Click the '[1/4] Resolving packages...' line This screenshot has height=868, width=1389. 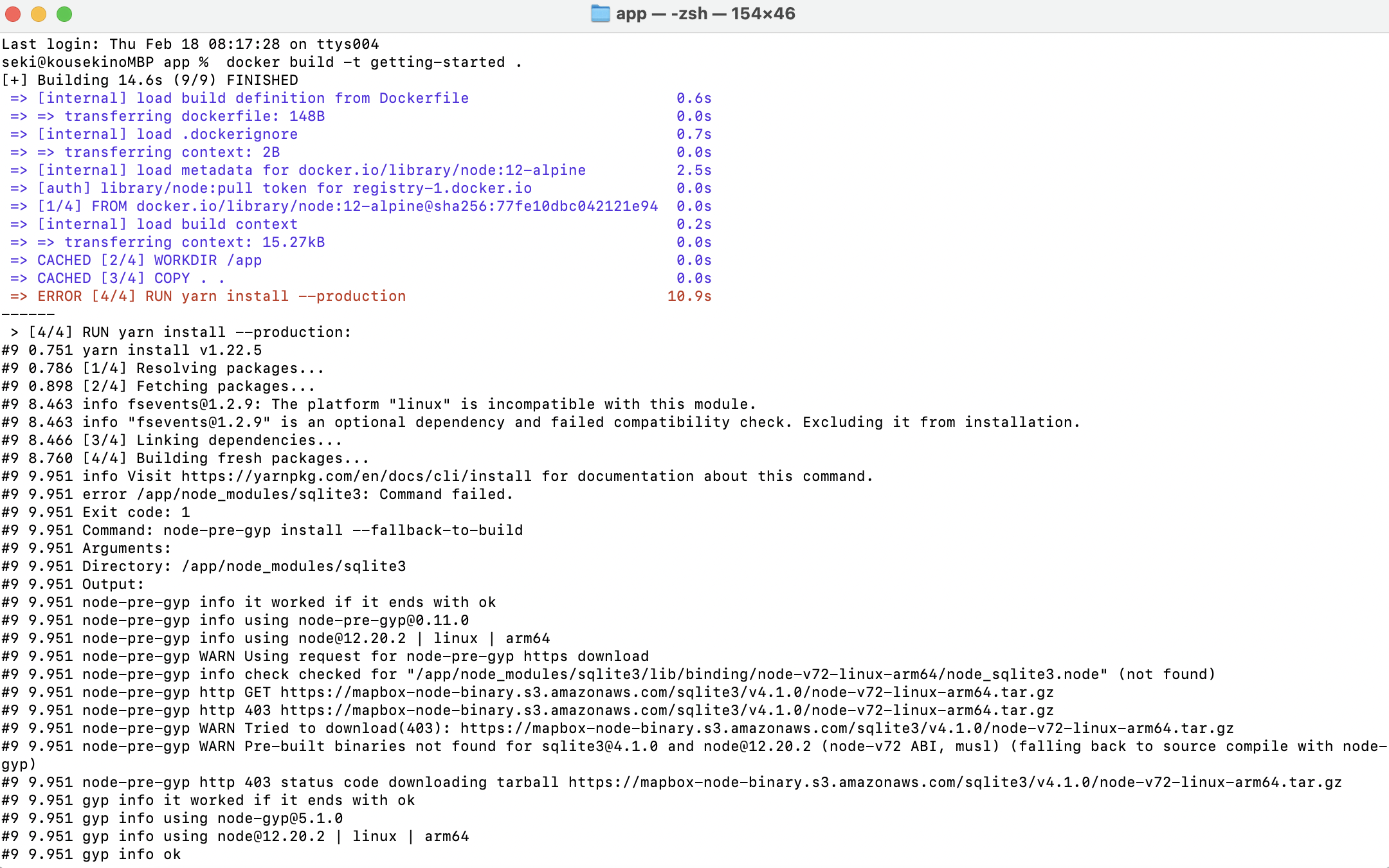pos(163,368)
